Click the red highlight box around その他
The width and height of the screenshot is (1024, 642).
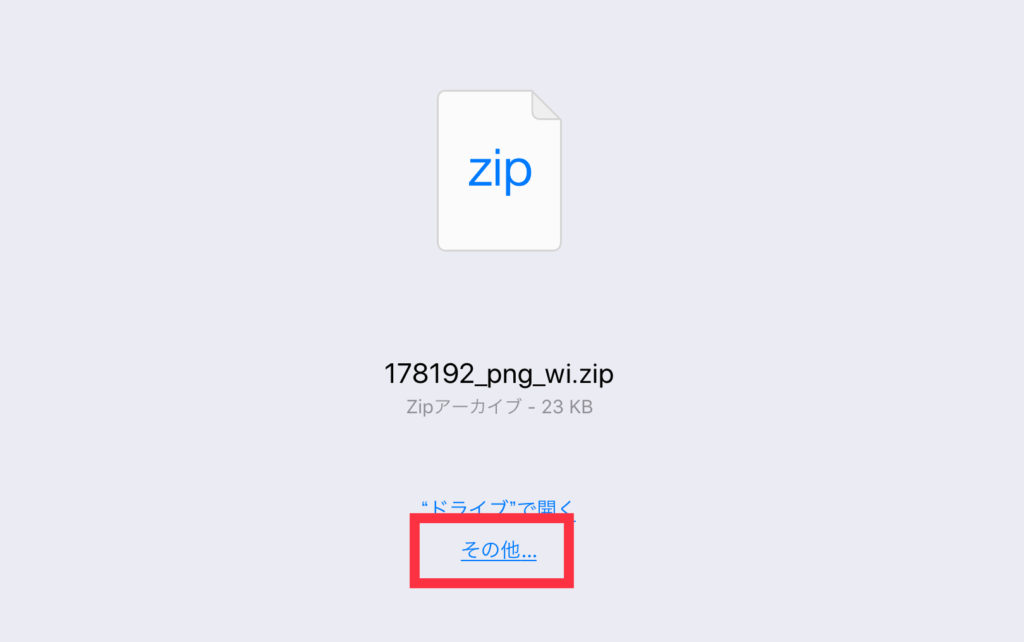pos(492,551)
